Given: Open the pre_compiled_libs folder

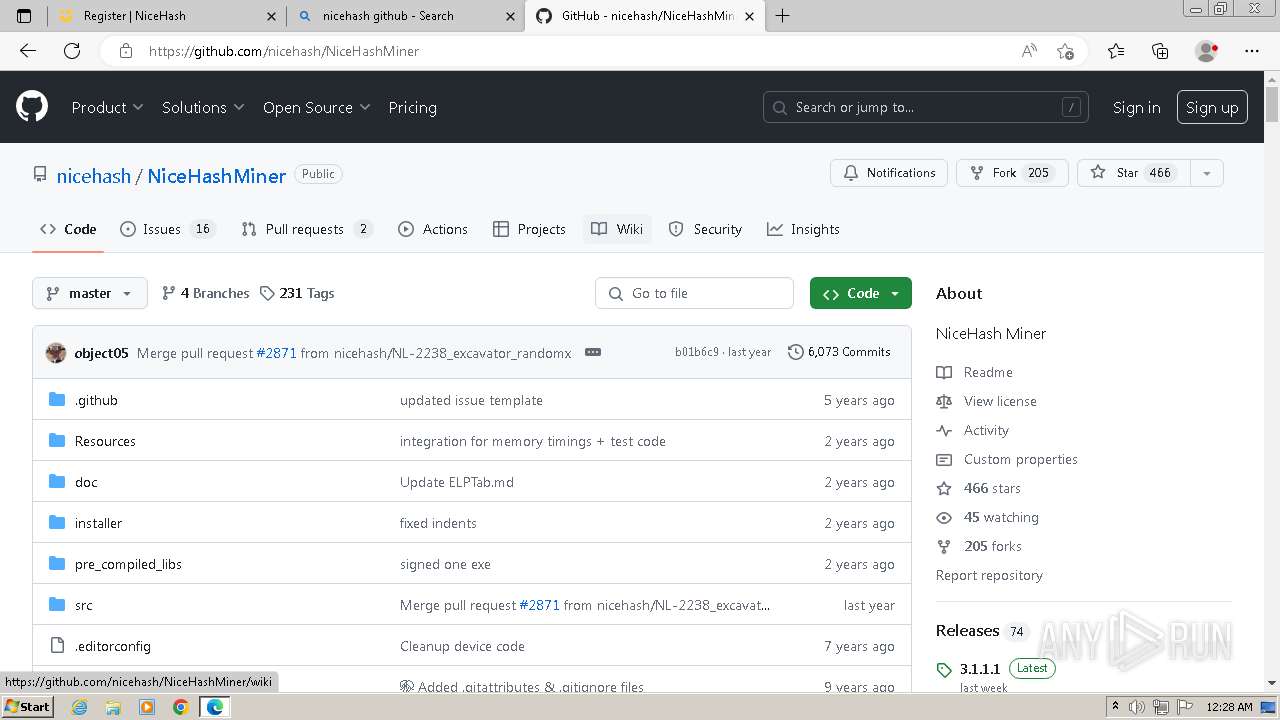Looking at the screenshot, I should point(128,564).
